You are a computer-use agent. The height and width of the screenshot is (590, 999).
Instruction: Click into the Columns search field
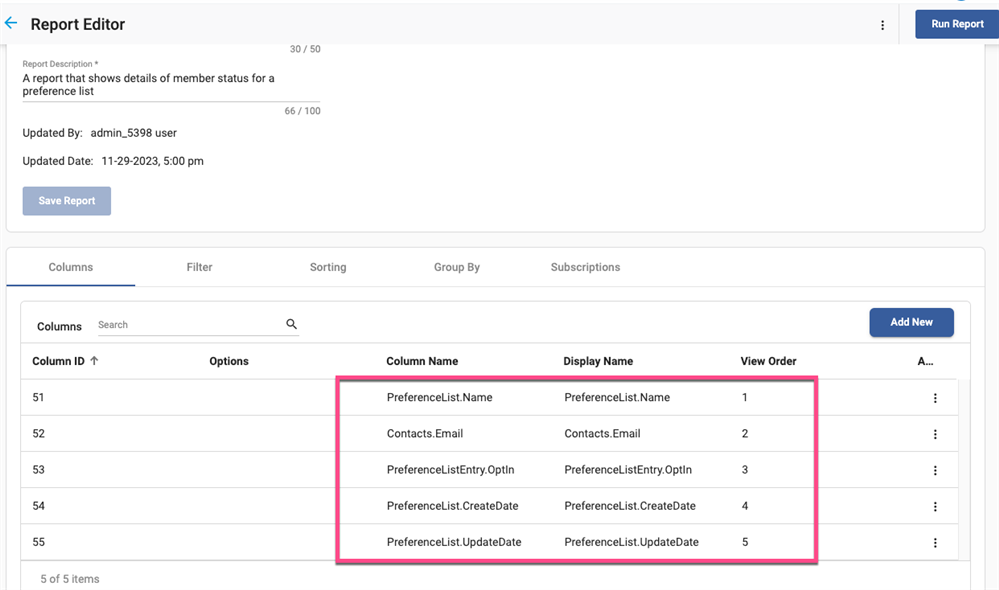click(188, 325)
